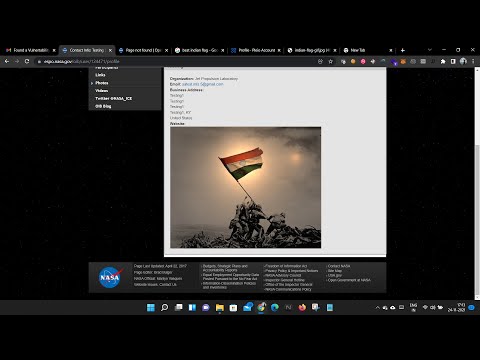Image resolution: width=480 pixels, height=360 pixels.
Task: Expand the Photos sidebar arrow
Action: (92, 83)
